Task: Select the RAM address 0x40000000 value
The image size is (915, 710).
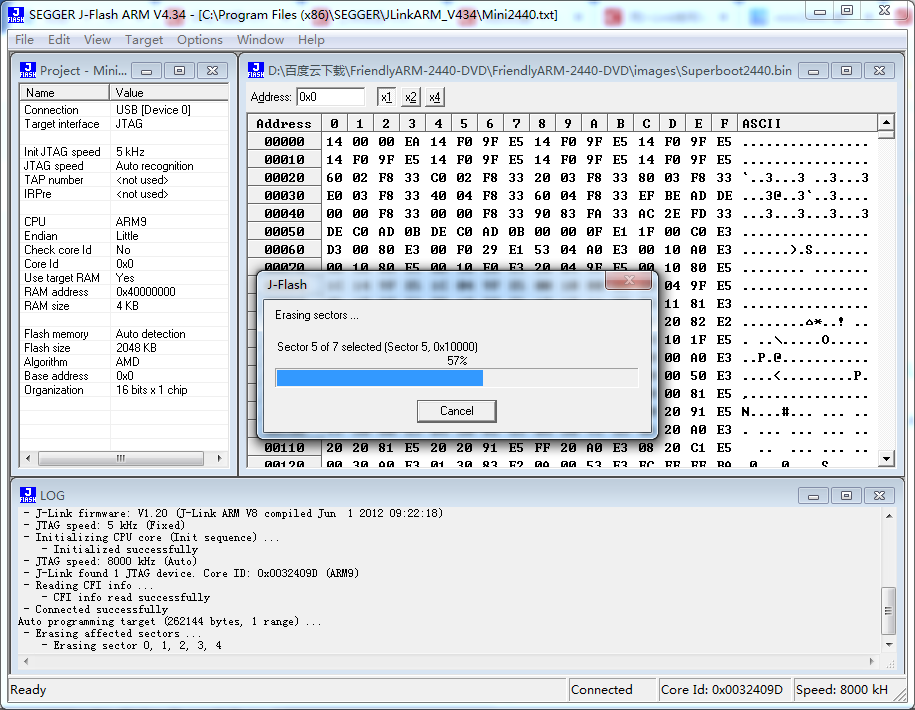Action: 146,292
